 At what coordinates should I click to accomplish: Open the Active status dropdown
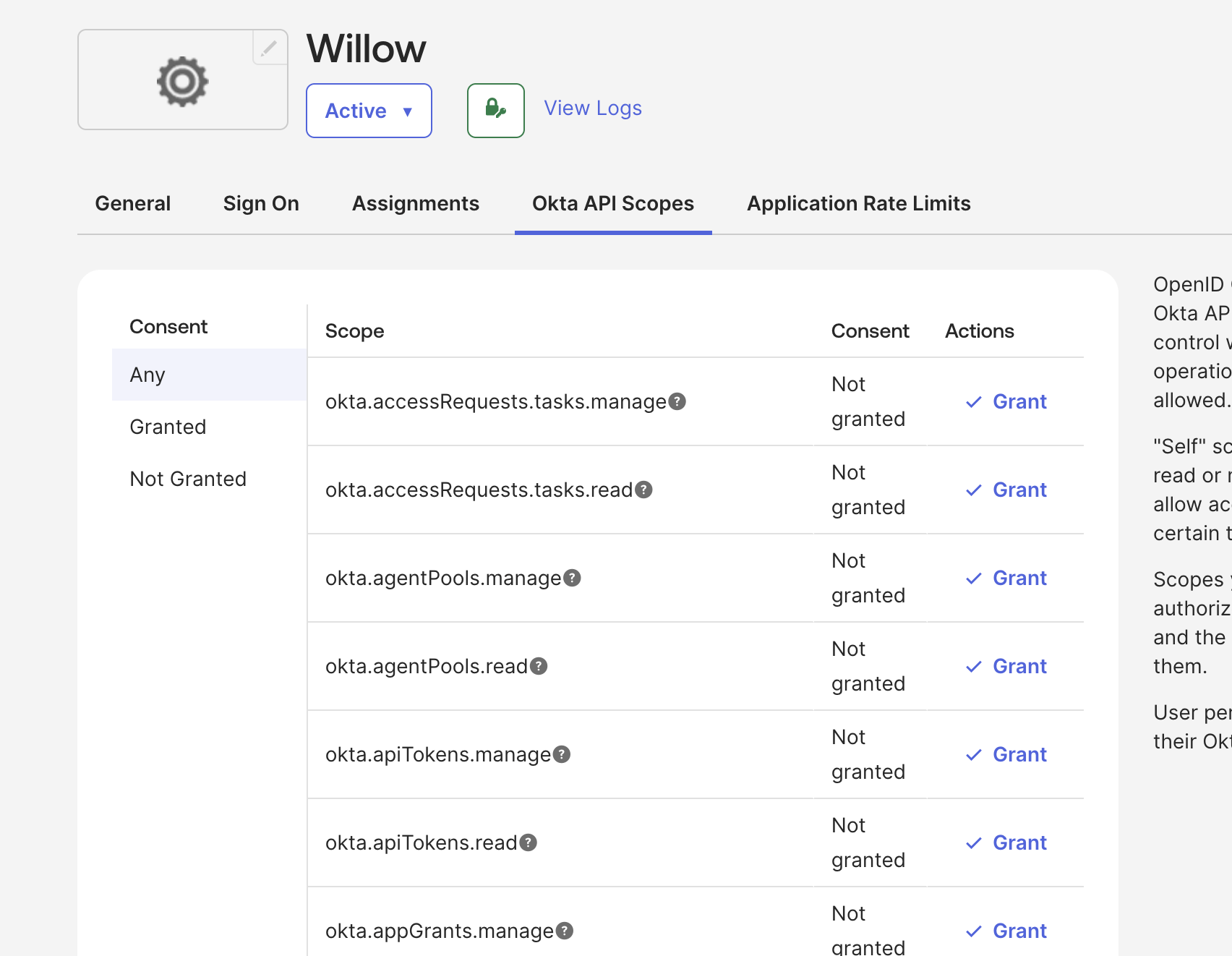(x=369, y=111)
